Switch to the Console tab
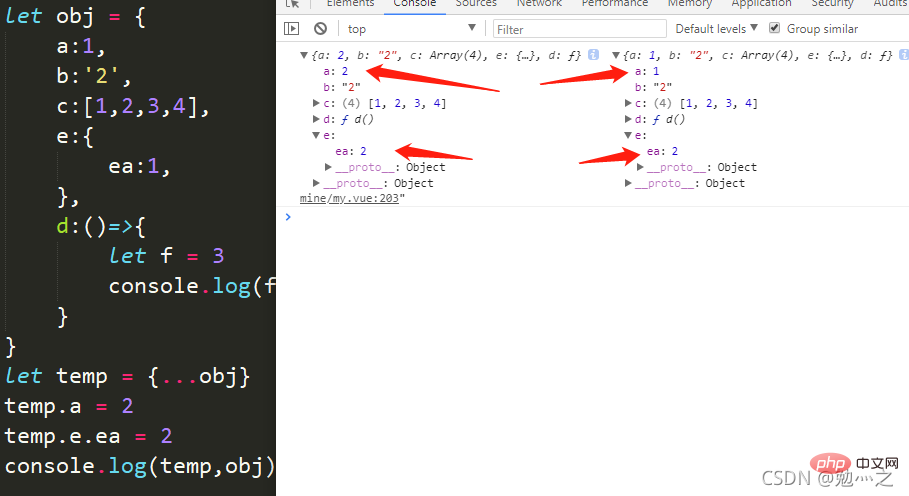Screen dimensions: 909x496 (x=414, y=3)
